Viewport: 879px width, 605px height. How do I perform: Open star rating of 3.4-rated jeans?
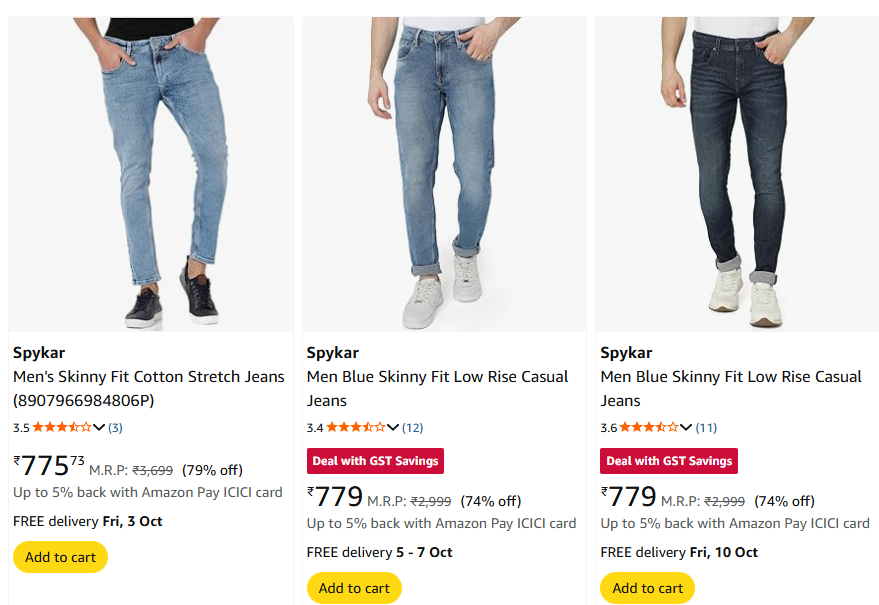click(355, 427)
